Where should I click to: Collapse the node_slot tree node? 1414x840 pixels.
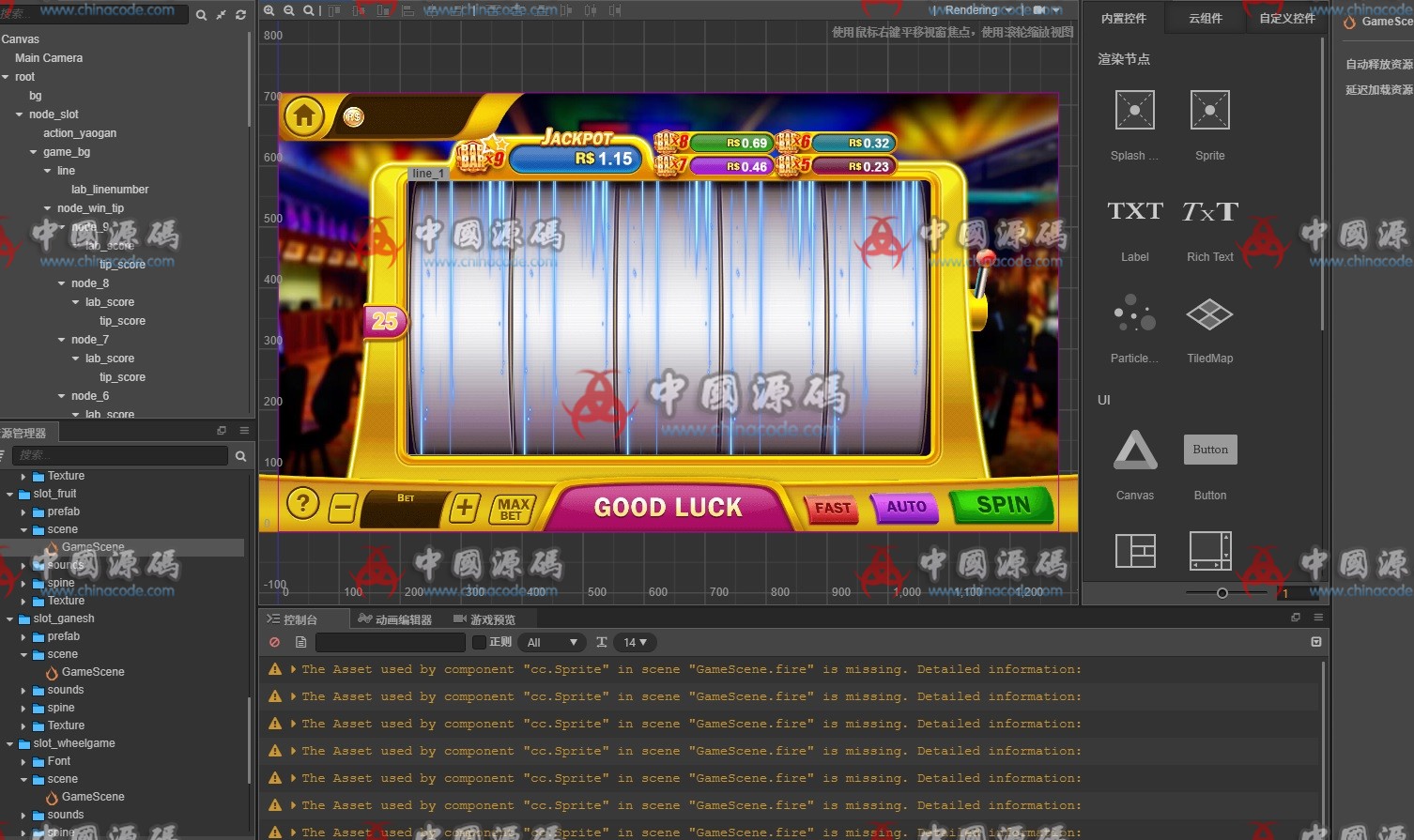(x=19, y=115)
